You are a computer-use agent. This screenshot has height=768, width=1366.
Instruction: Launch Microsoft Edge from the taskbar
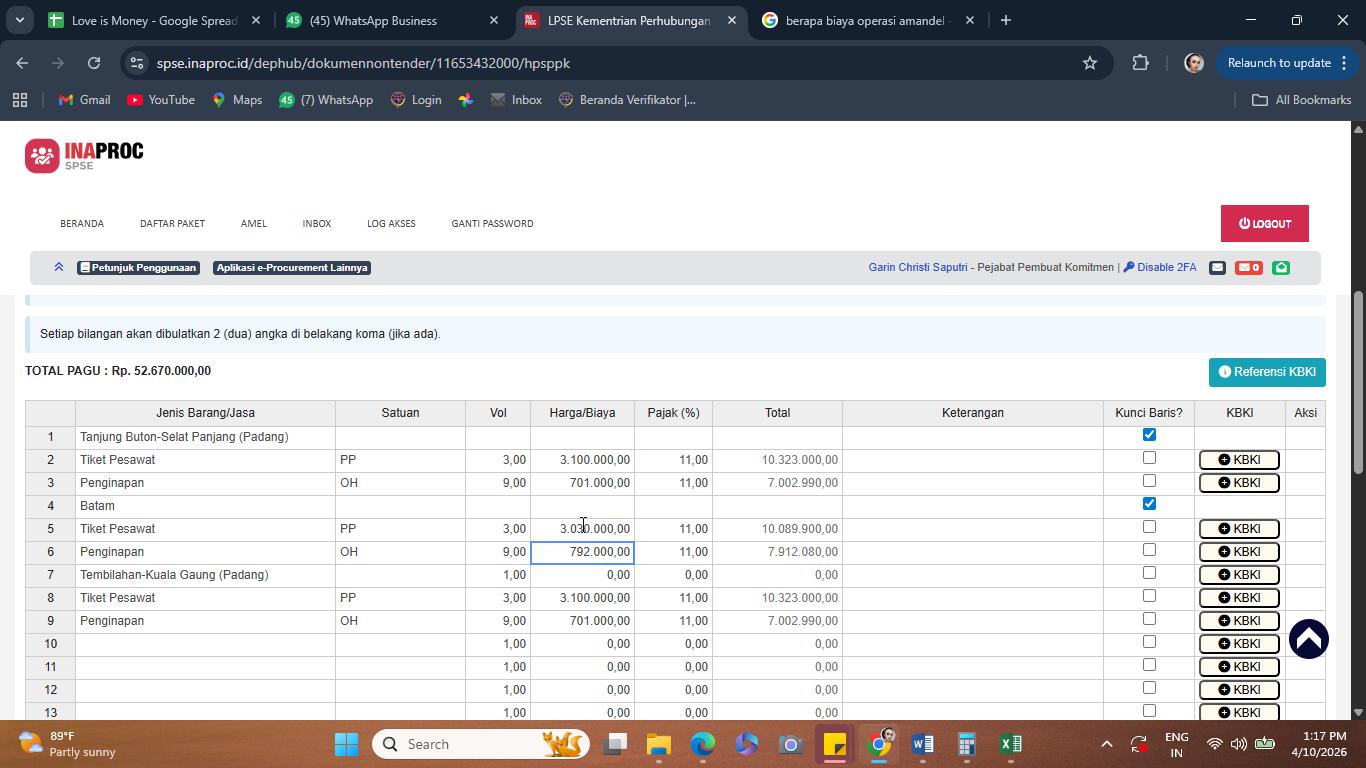(703, 744)
